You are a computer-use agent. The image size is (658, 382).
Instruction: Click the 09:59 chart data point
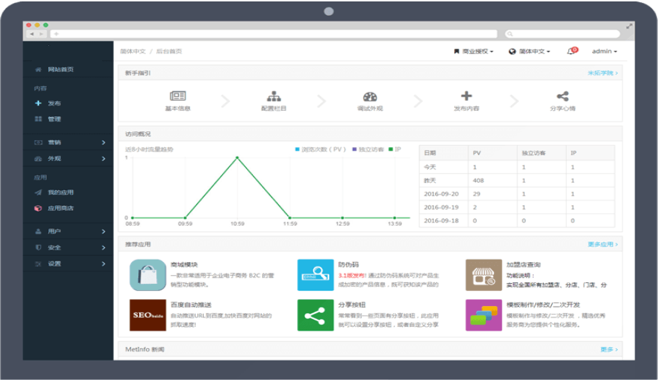pos(185,218)
